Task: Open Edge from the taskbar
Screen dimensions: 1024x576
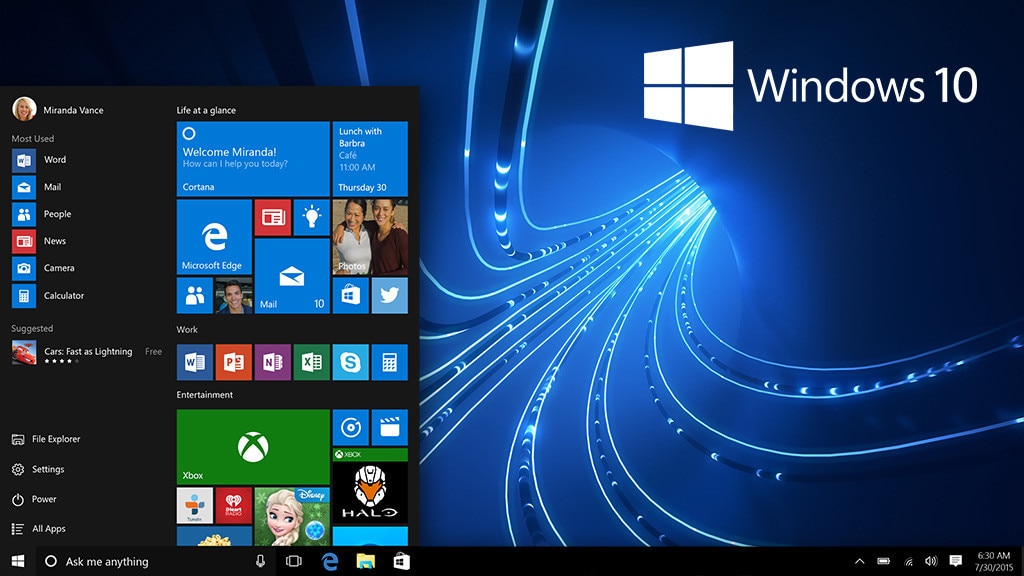Action: coord(330,562)
